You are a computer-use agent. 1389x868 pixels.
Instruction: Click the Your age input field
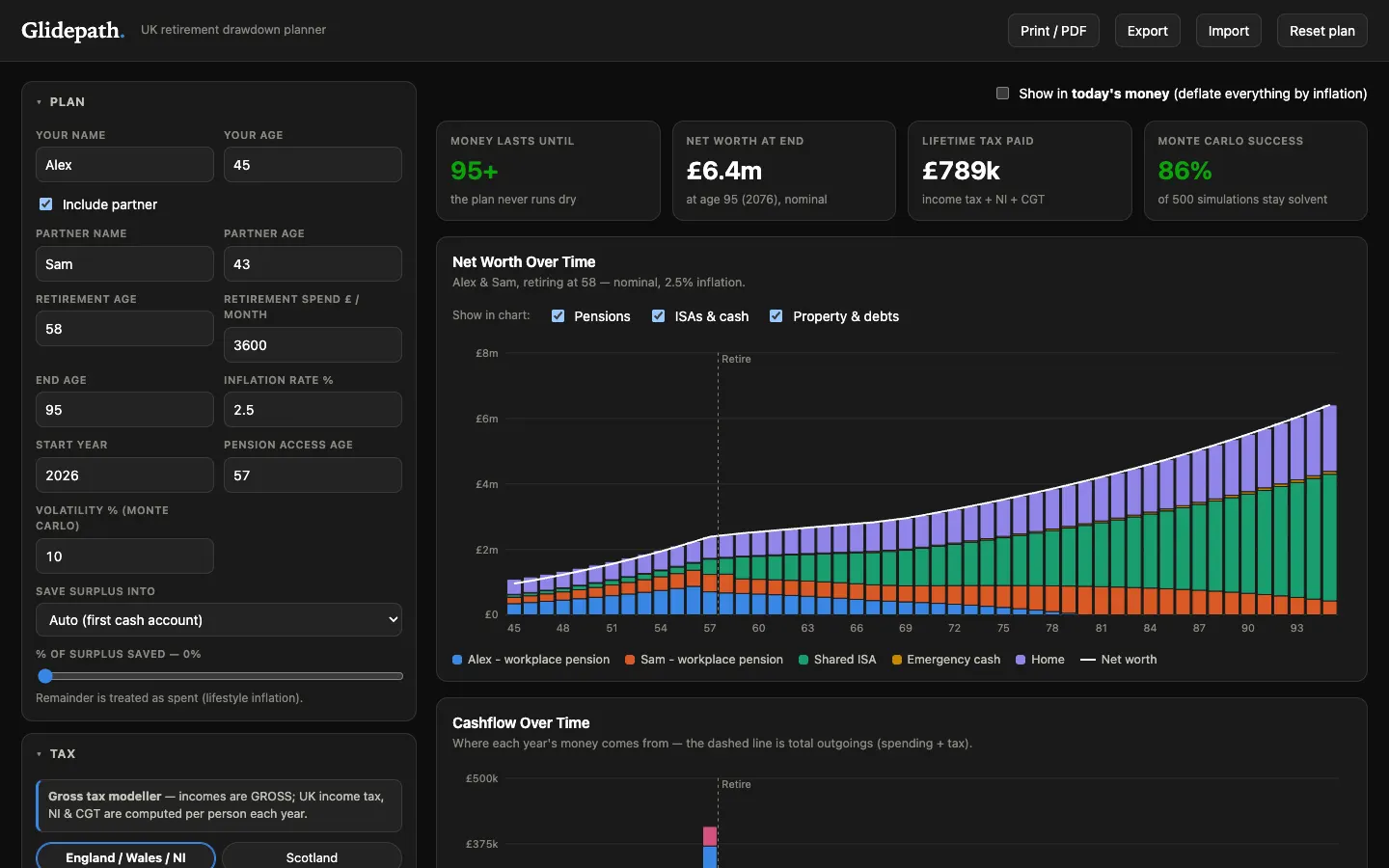tap(313, 165)
